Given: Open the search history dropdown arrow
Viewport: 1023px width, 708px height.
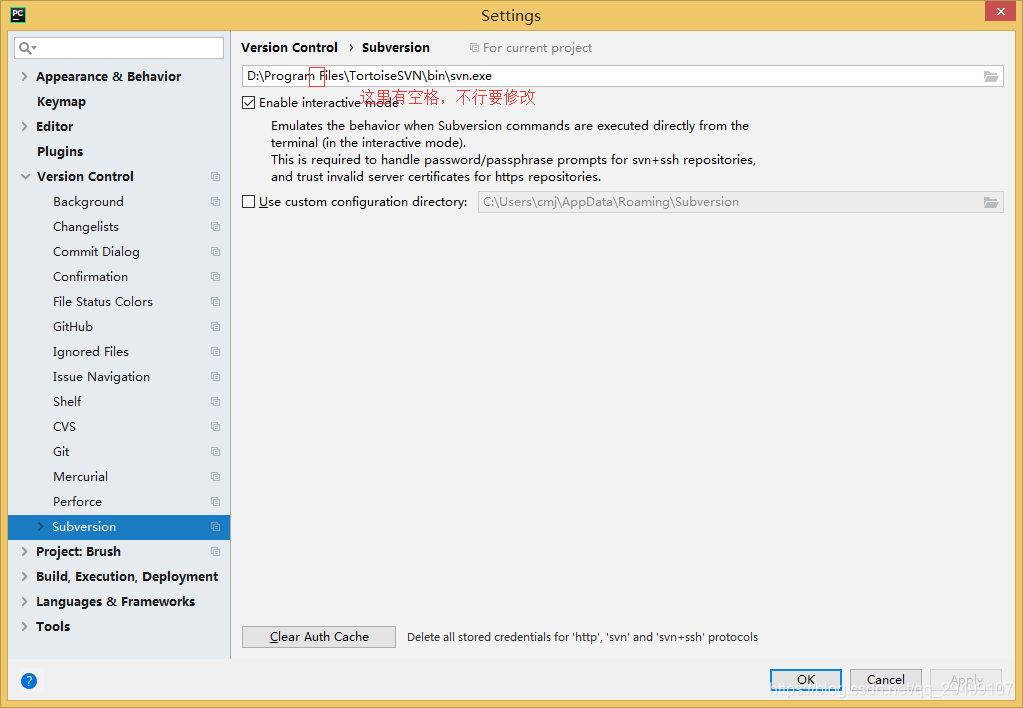Looking at the screenshot, I should [x=34, y=48].
